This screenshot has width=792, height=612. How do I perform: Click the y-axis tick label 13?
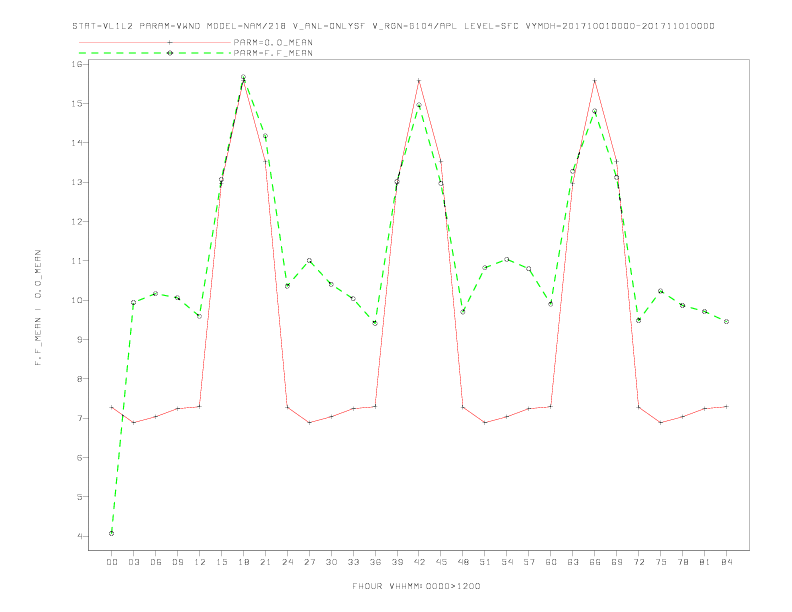[77, 182]
